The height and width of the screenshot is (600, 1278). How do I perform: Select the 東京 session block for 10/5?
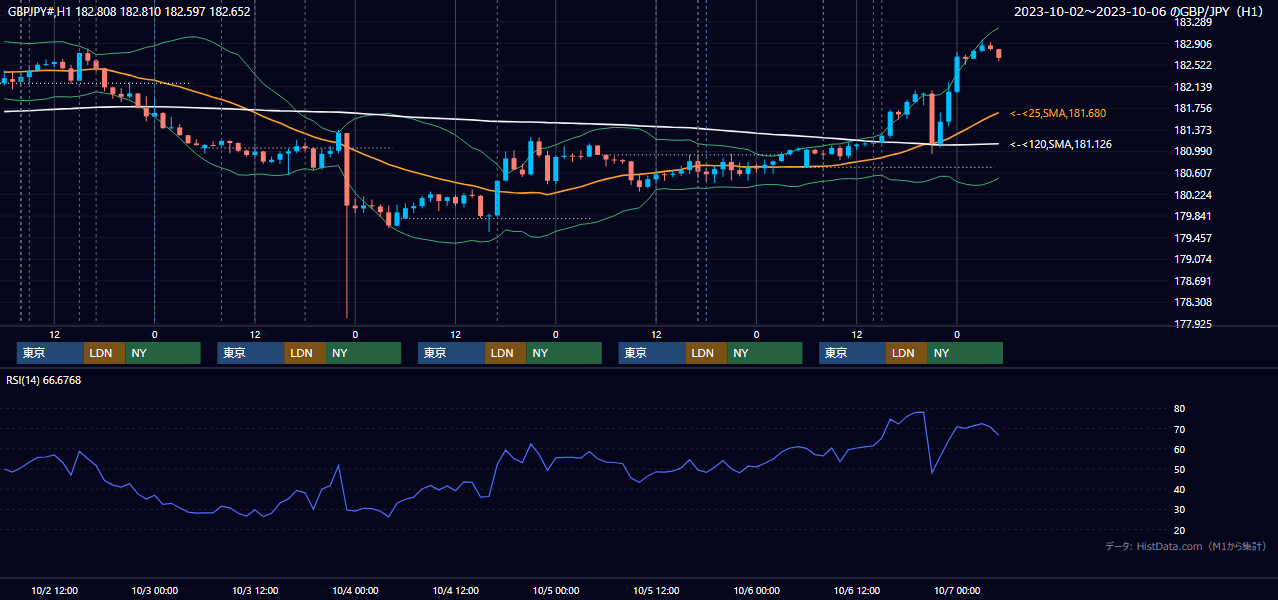pyautogui.click(x=652, y=353)
